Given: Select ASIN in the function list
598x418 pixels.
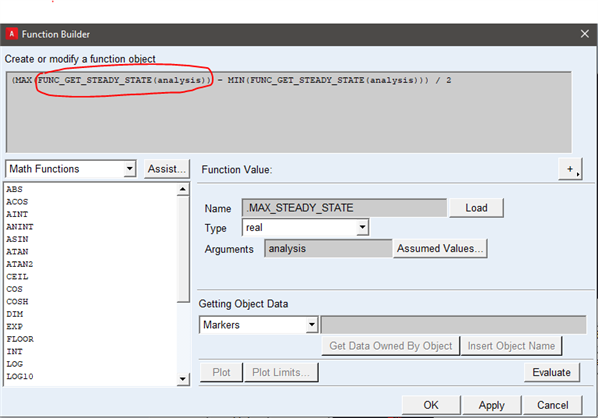Looking at the screenshot, I should point(17,239).
